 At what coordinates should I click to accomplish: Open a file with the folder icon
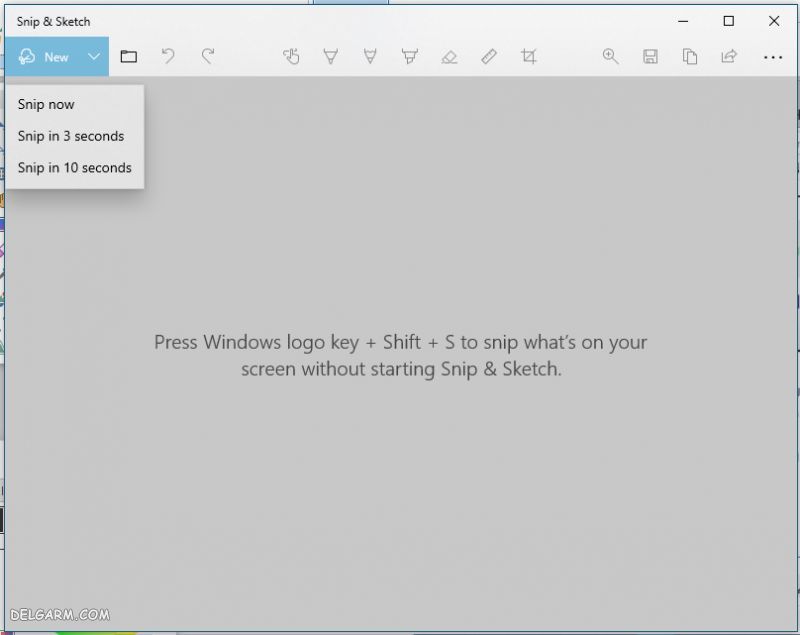click(x=129, y=57)
